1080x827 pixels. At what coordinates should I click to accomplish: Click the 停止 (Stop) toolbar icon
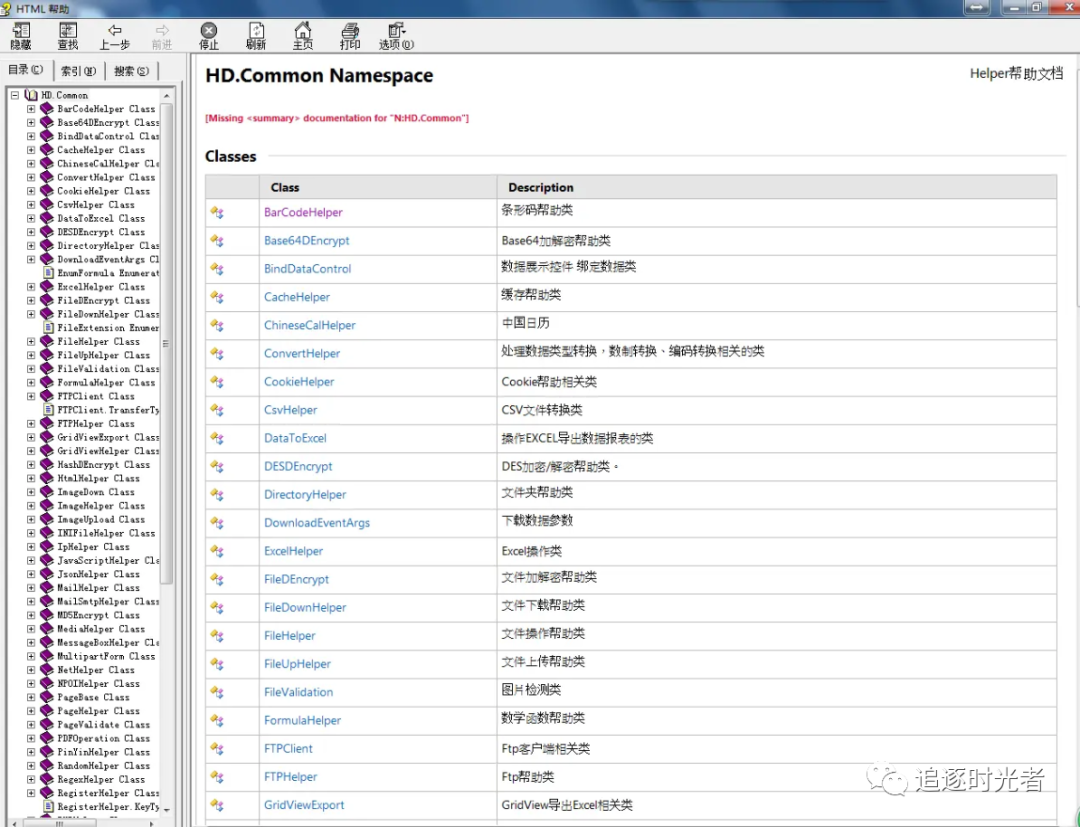point(209,30)
